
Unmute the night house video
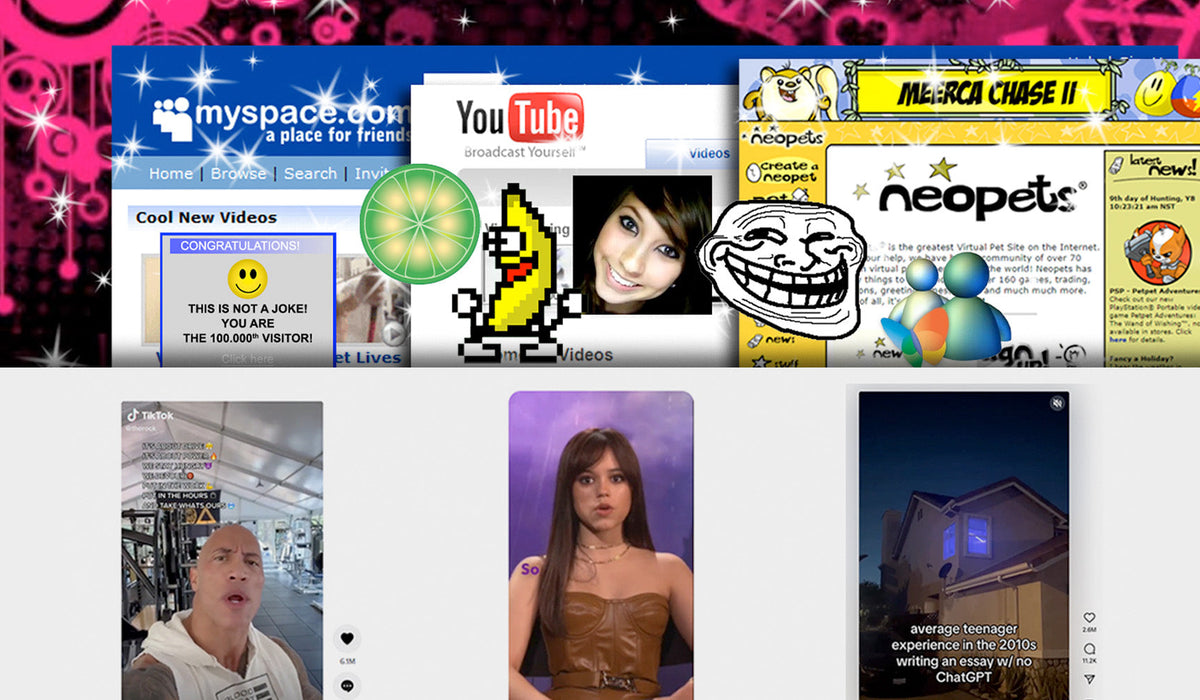tap(1056, 404)
